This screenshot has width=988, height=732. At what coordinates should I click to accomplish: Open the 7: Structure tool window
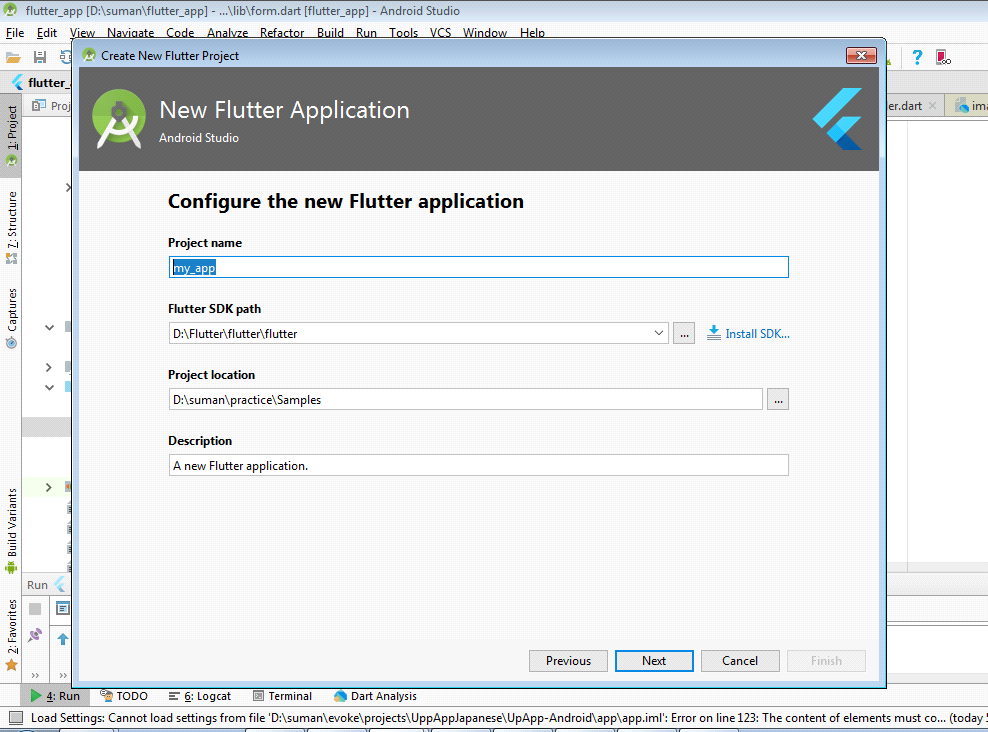[x=11, y=228]
